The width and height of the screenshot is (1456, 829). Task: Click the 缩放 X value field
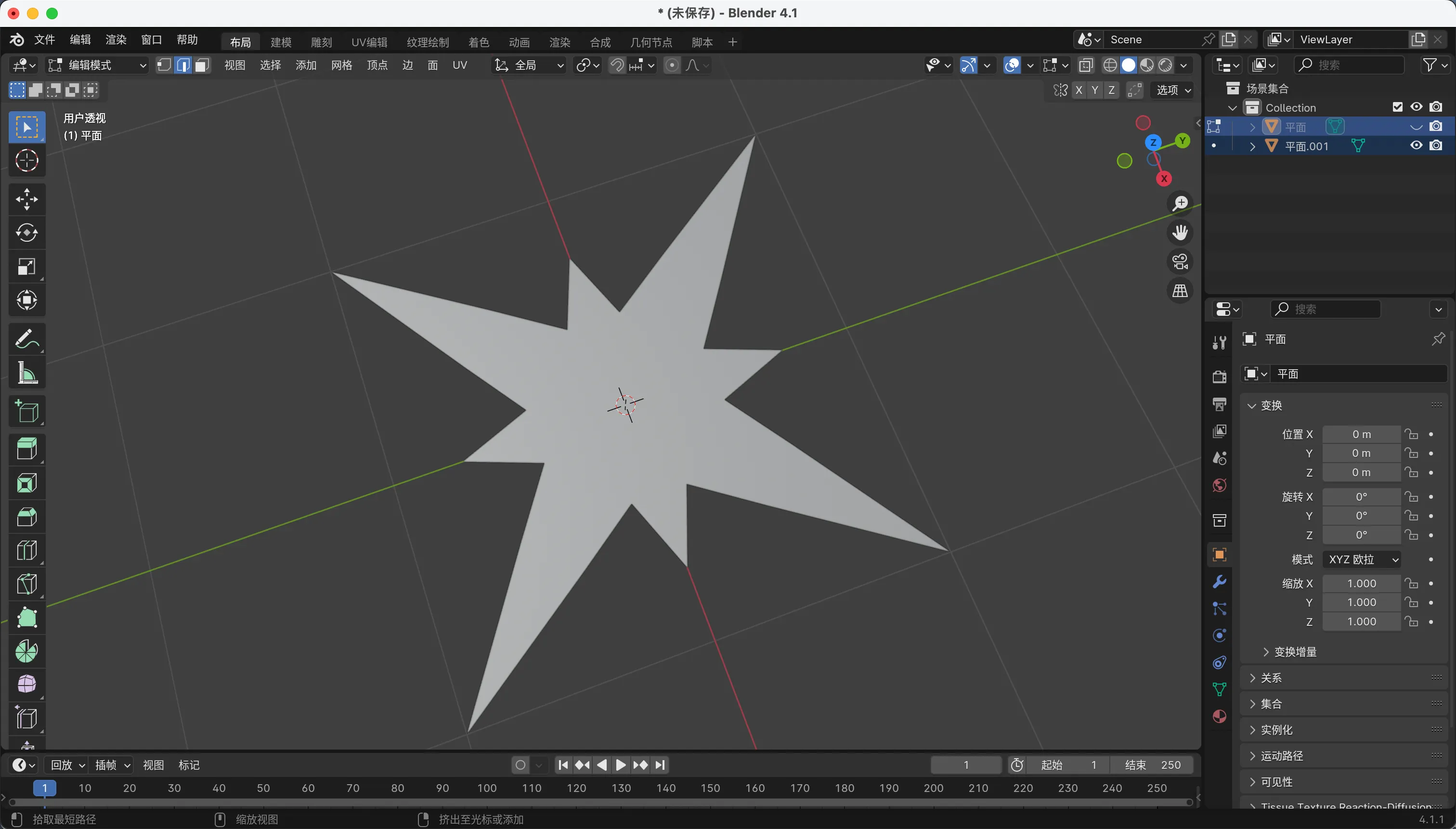click(x=1361, y=583)
